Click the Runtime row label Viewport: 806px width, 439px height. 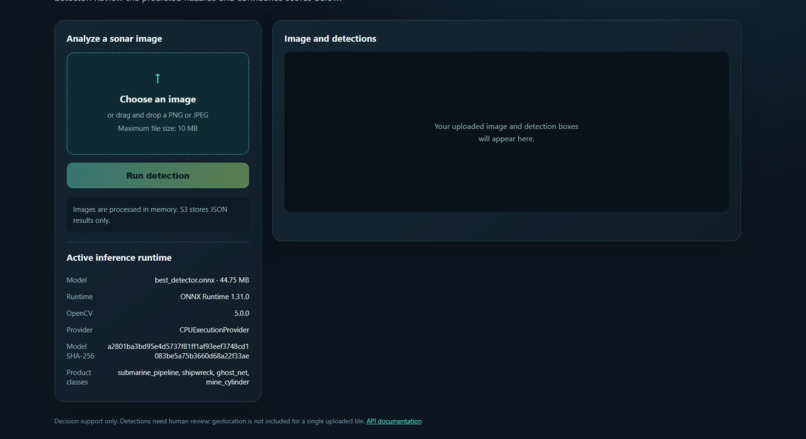80,297
